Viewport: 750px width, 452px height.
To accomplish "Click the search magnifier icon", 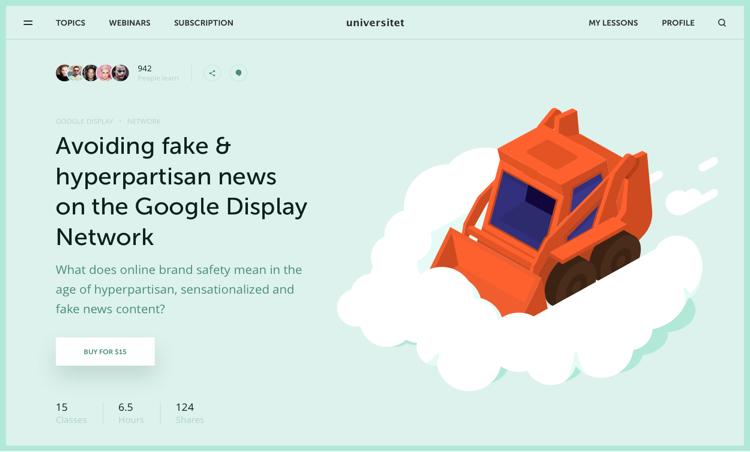I will pyautogui.click(x=722, y=22).
